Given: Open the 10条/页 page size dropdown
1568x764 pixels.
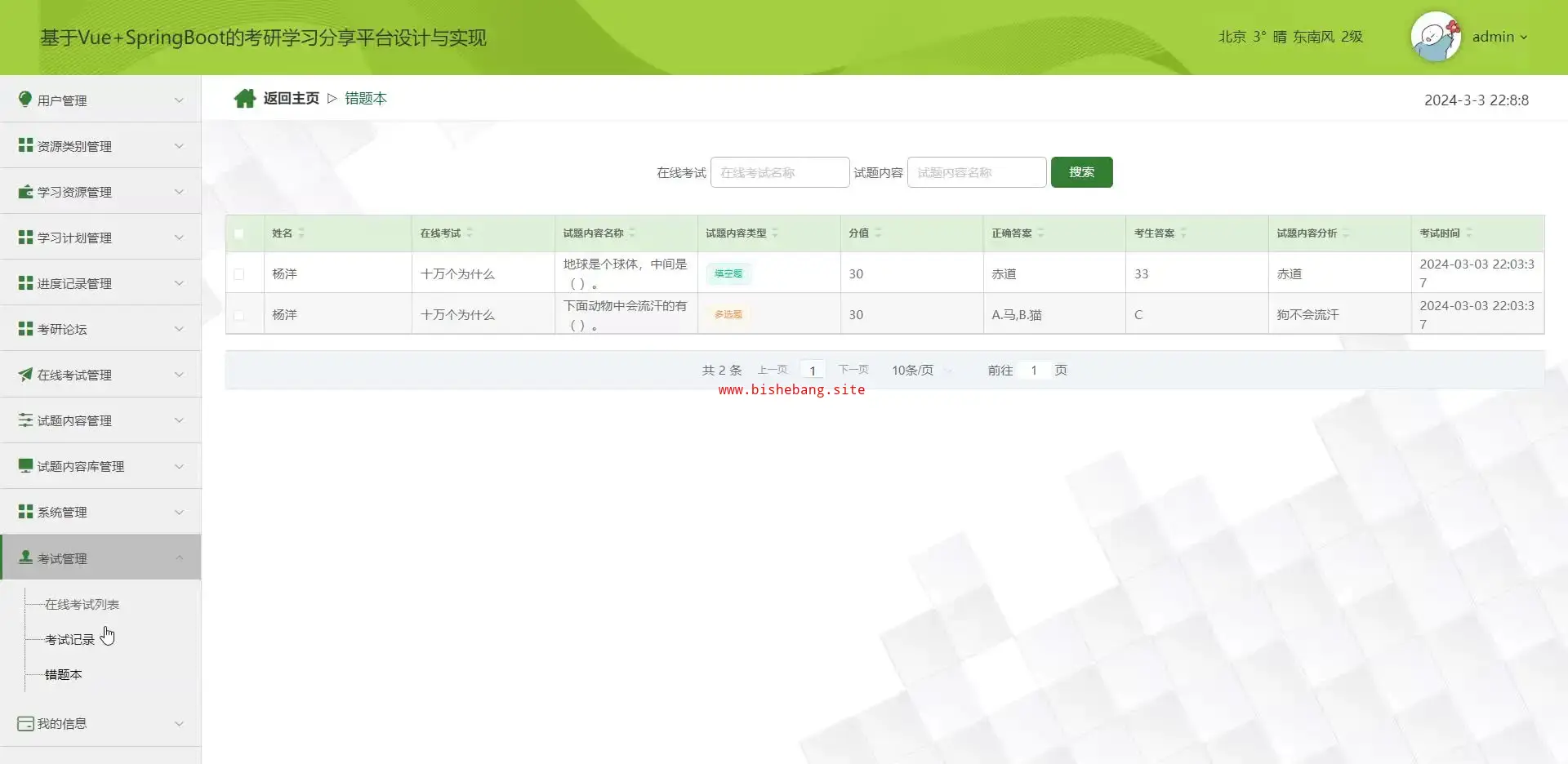Looking at the screenshot, I should pyautogui.click(x=922, y=371).
